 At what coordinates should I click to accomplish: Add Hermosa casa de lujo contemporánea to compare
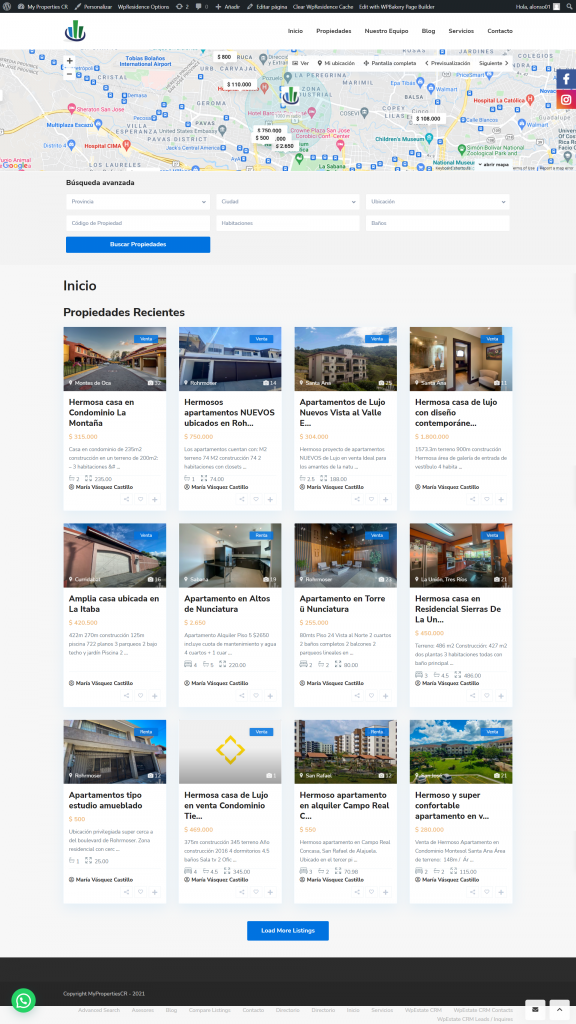pyautogui.click(x=501, y=500)
